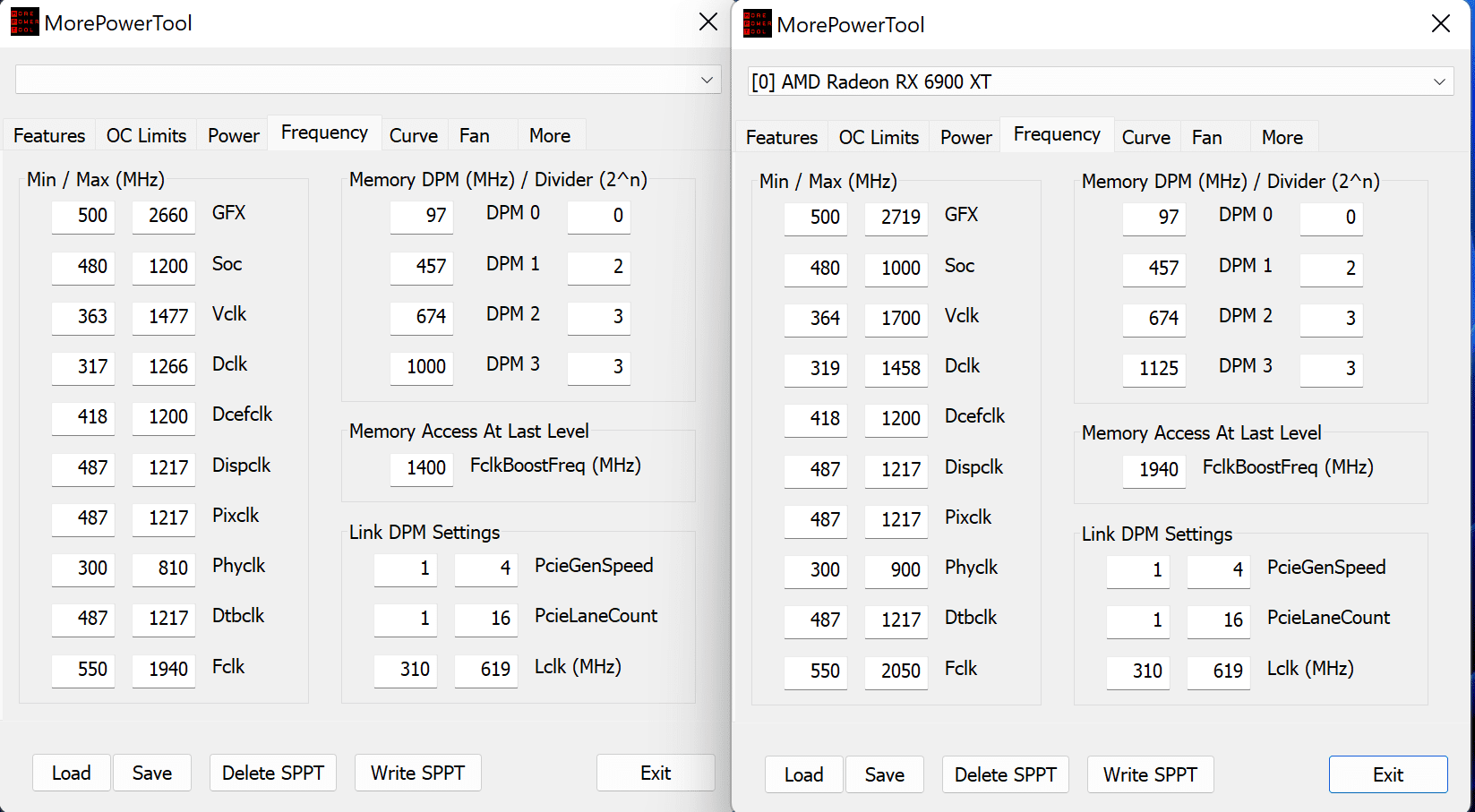Click Exit button in right window

[1388, 774]
